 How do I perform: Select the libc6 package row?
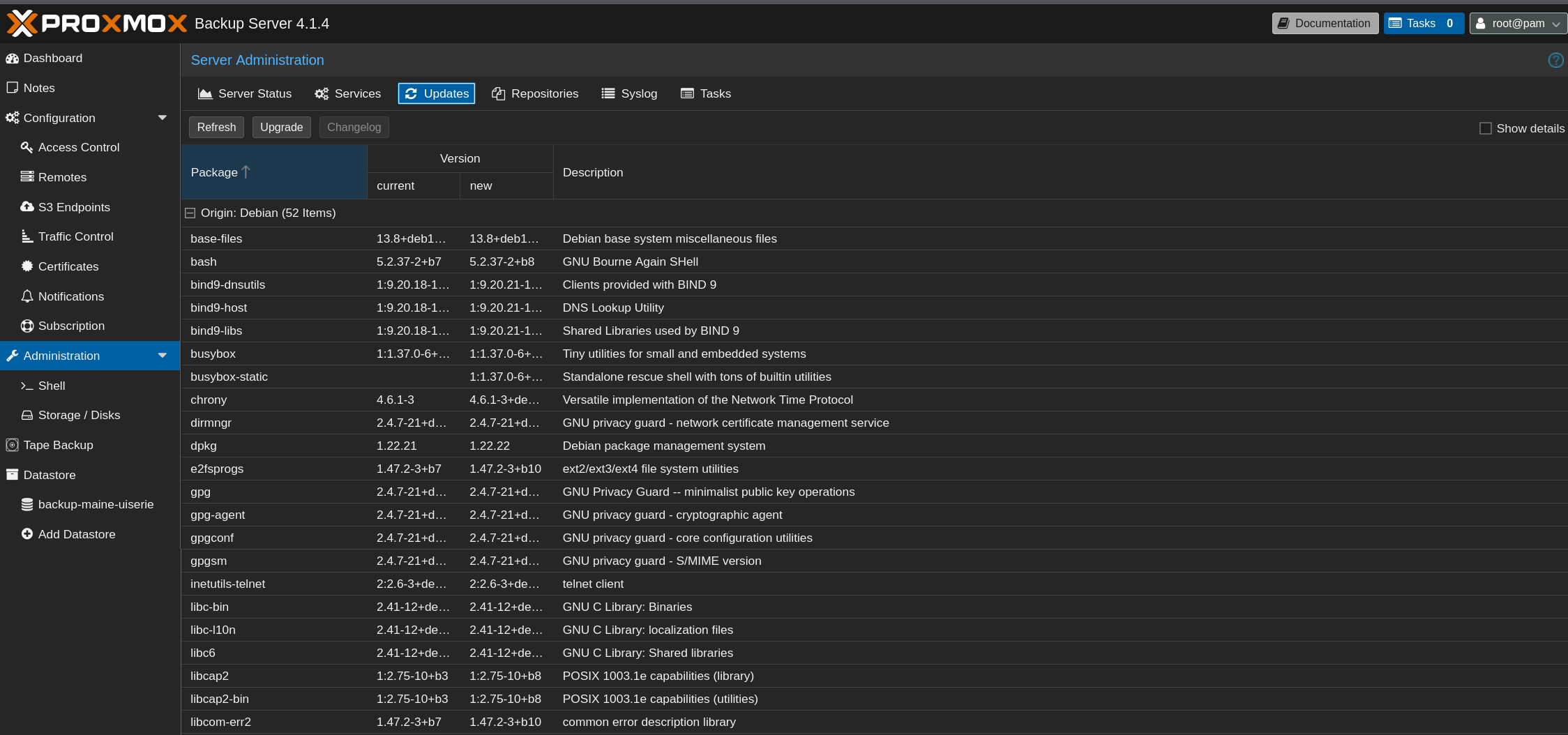point(875,653)
